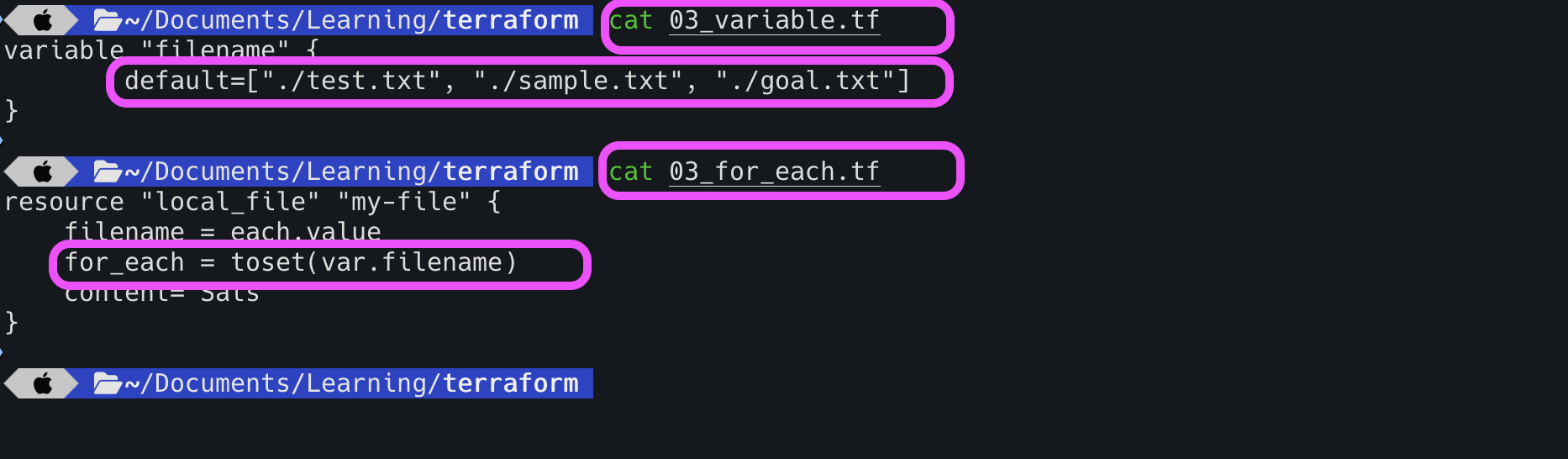Screen dimensions: 1568x459
Task: Click first cat command before 03_variable.tf
Action: (630, 20)
